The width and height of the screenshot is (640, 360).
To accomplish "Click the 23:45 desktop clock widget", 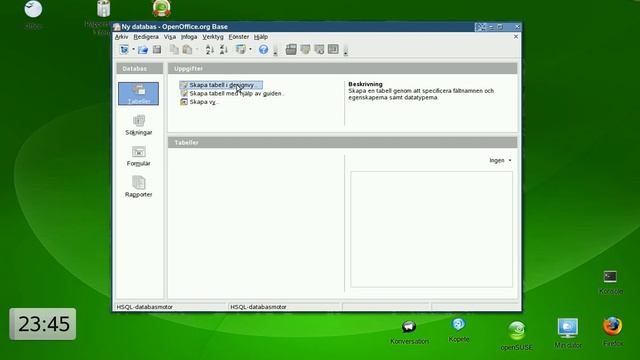I will (43, 324).
